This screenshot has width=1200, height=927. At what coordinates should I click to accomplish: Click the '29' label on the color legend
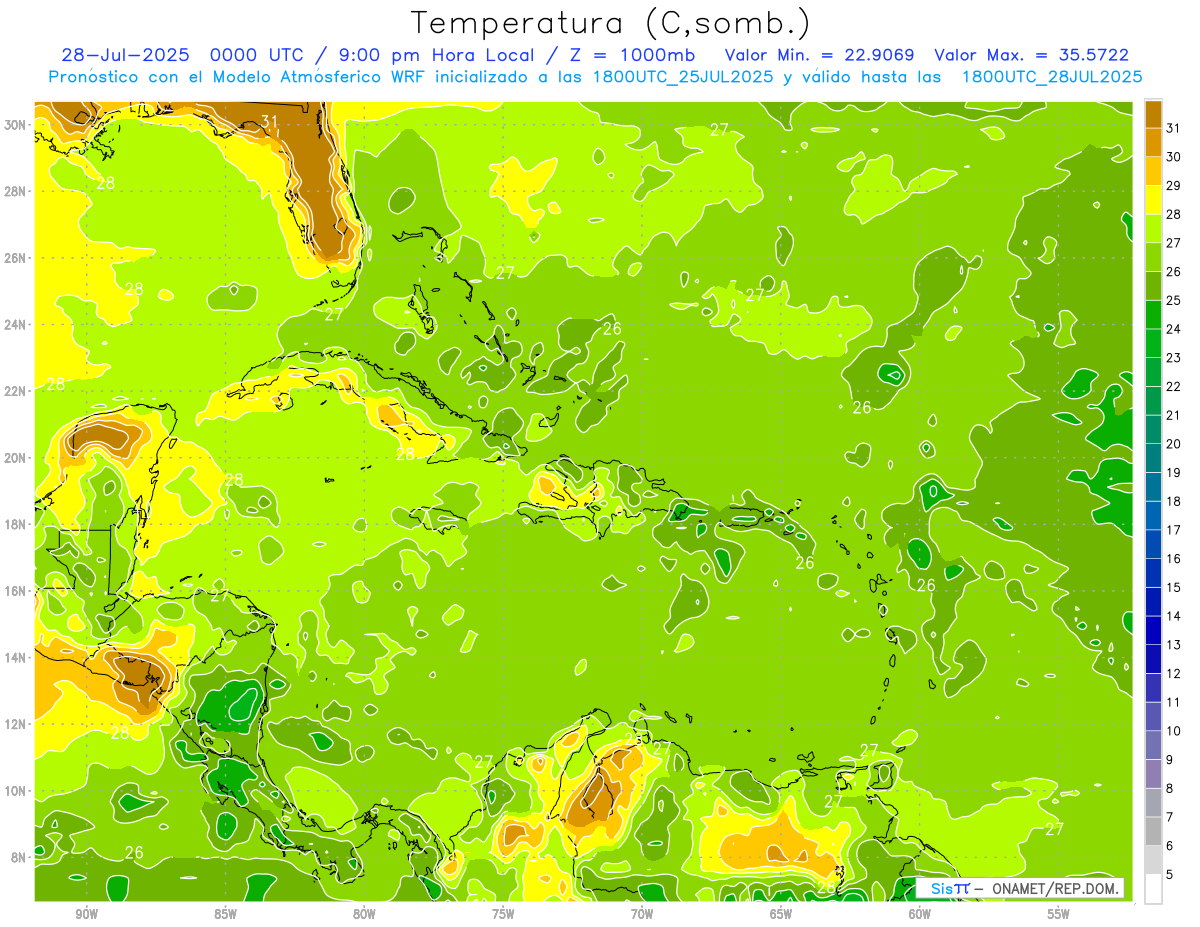(1173, 186)
